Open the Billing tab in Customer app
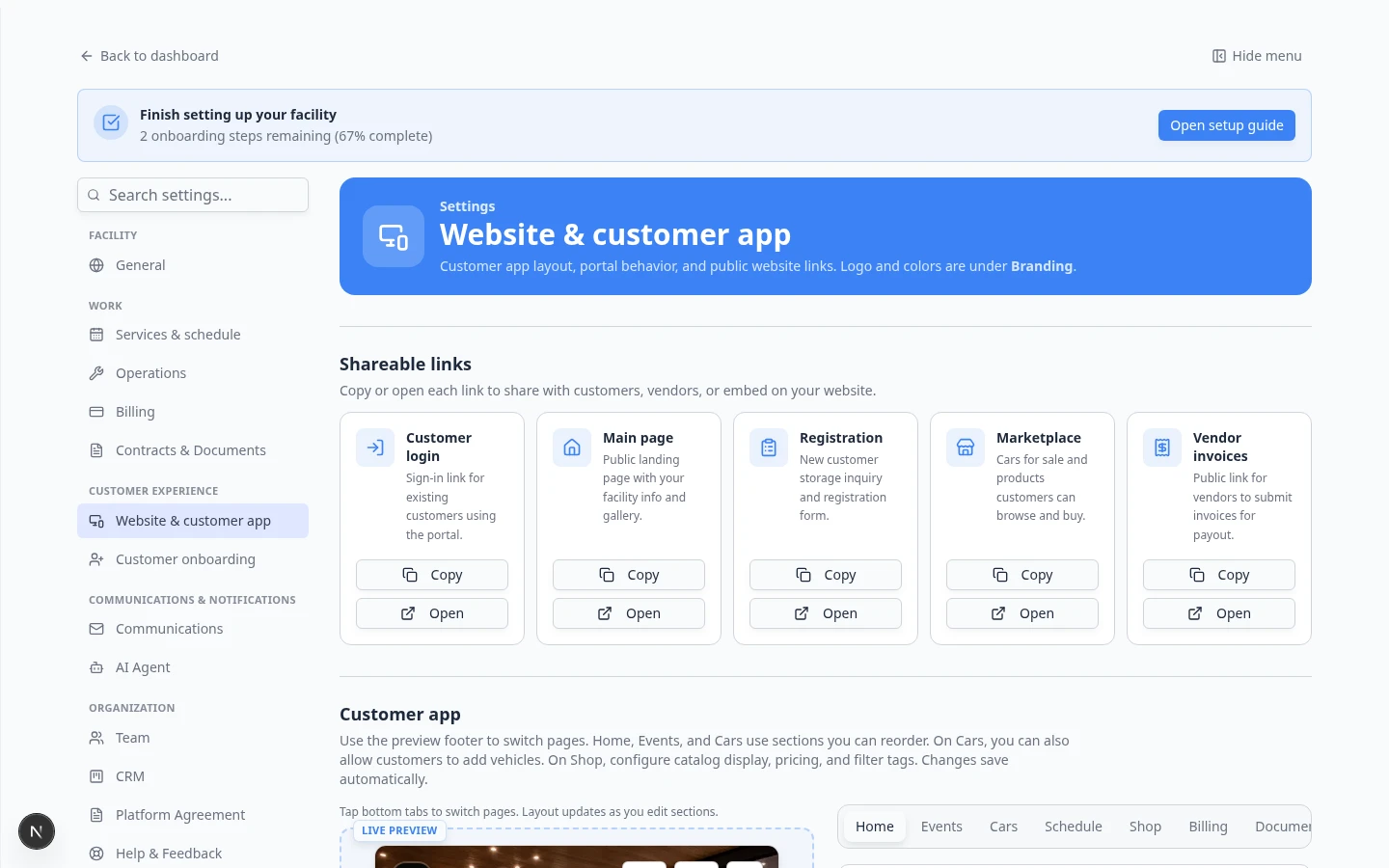The width and height of the screenshot is (1389, 868). (1208, 827)
